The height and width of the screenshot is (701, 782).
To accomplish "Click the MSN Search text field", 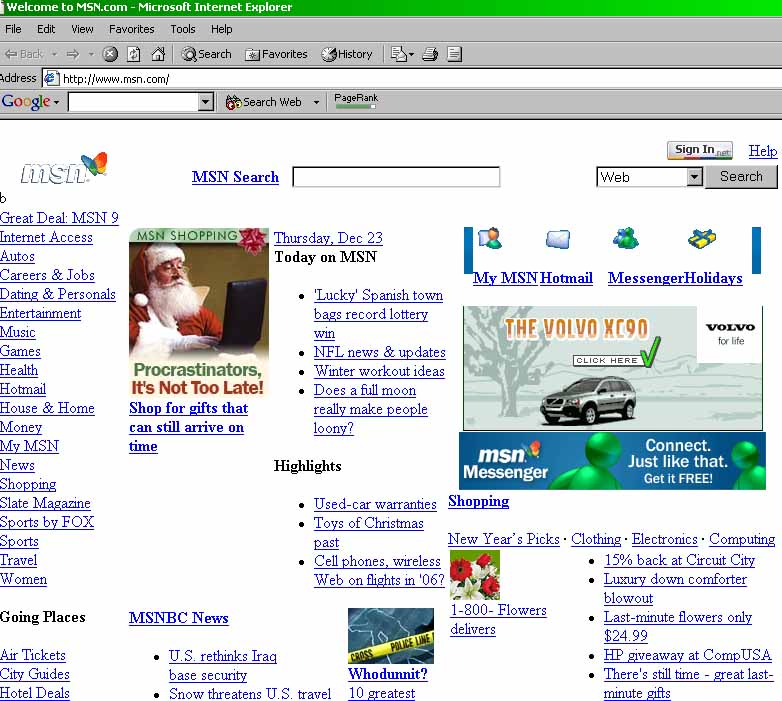I will click(x=396, y=176).
